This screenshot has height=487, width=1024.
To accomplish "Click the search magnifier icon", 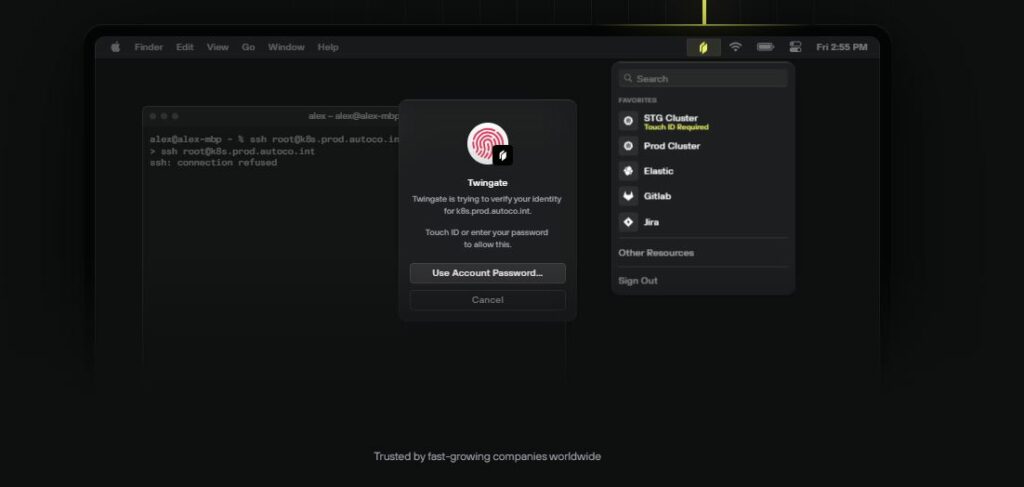I will 628,78.
